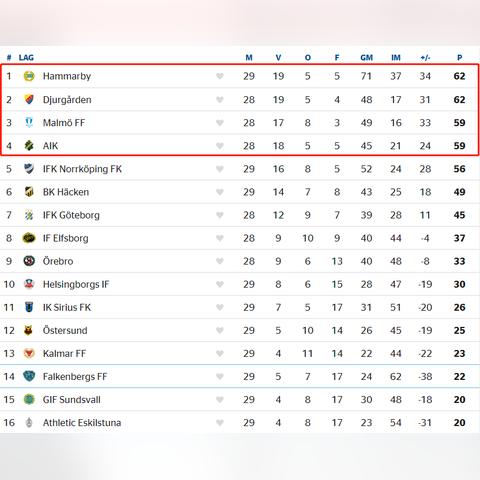Mark Helsingborgs IF as favorite

click(x=220, y=284)
